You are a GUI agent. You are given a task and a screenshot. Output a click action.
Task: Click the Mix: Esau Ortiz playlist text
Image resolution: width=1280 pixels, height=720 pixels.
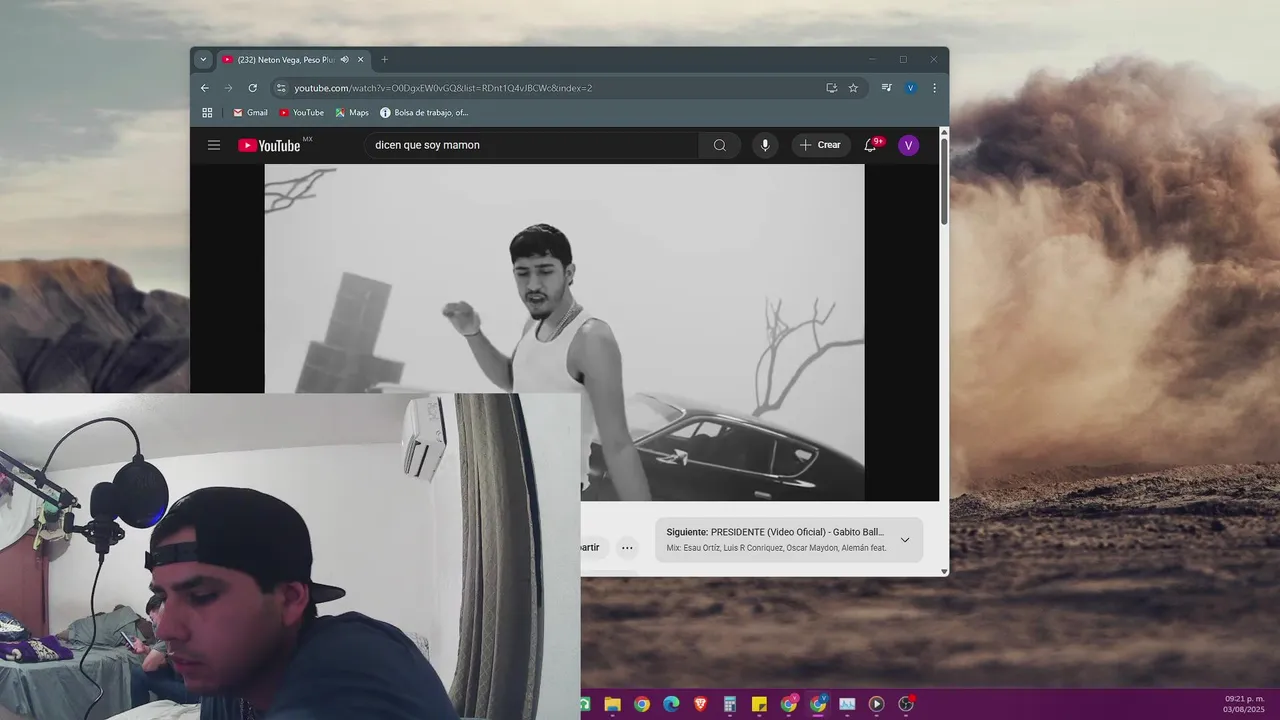coord(776,548)
